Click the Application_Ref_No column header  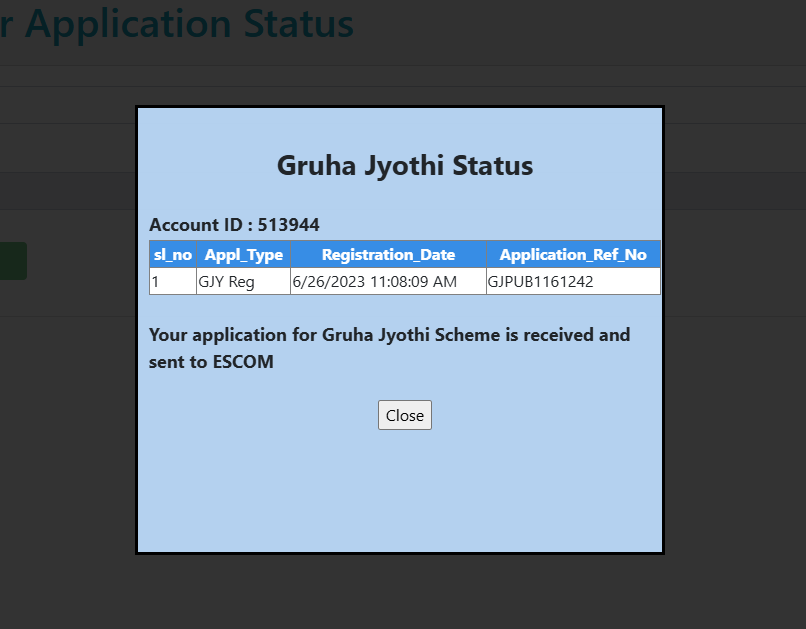tap(573, 254)
